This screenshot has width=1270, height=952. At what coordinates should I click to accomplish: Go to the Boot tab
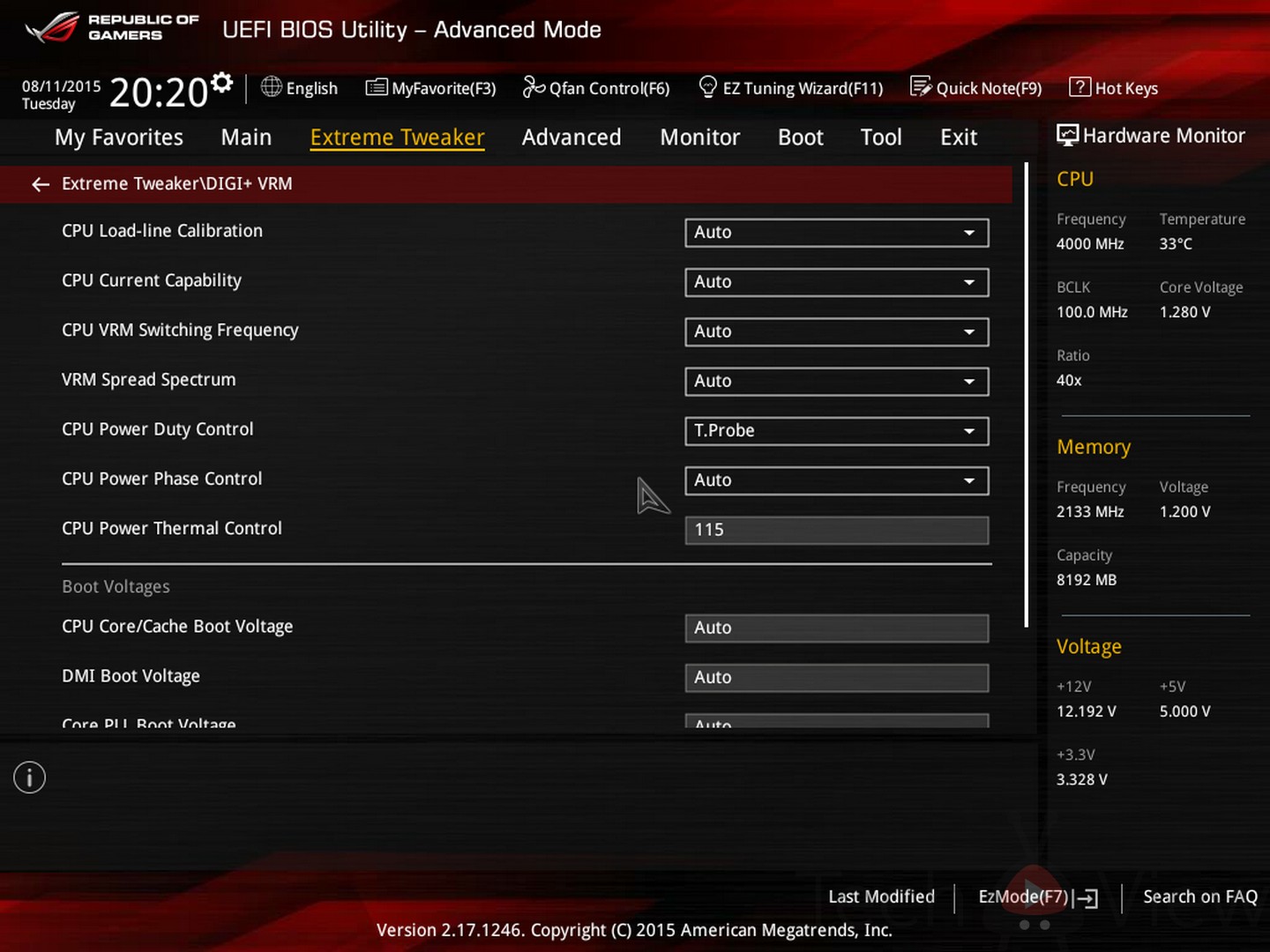click(x=801, y=138)
